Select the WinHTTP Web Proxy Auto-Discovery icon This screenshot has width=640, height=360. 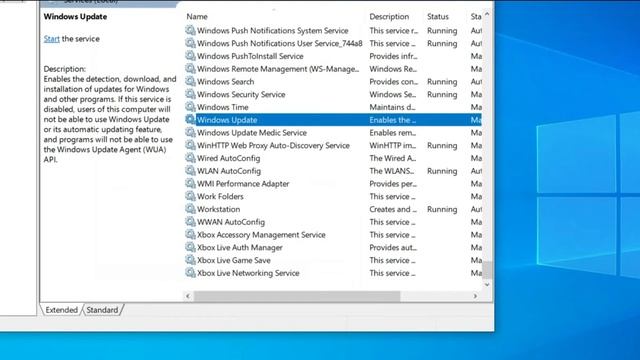click(190, 145)
